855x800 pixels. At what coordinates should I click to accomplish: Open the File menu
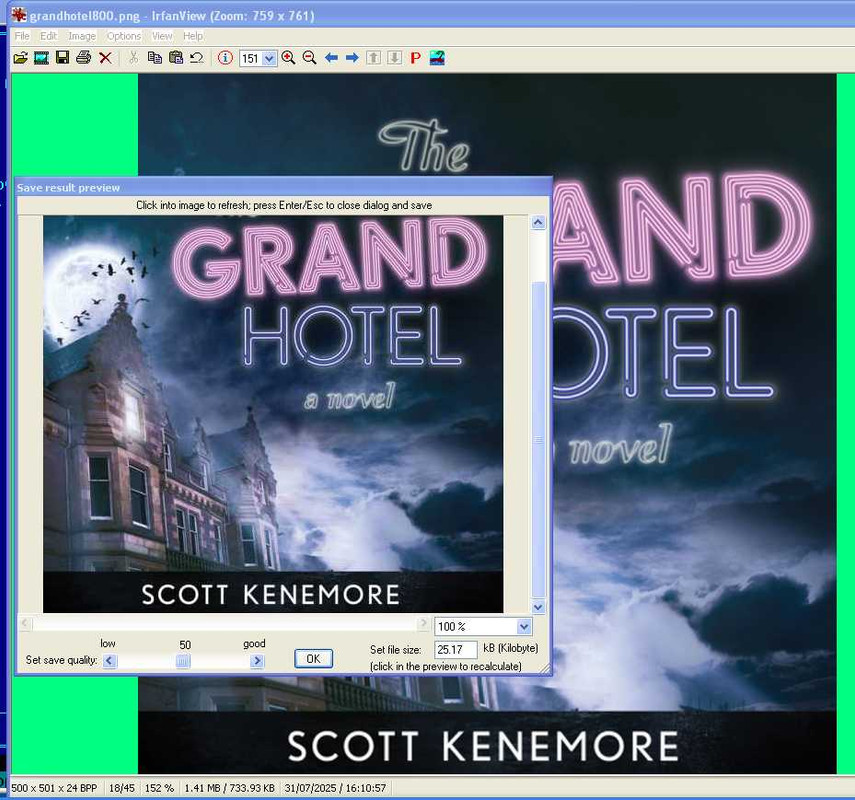click(22, 36)
